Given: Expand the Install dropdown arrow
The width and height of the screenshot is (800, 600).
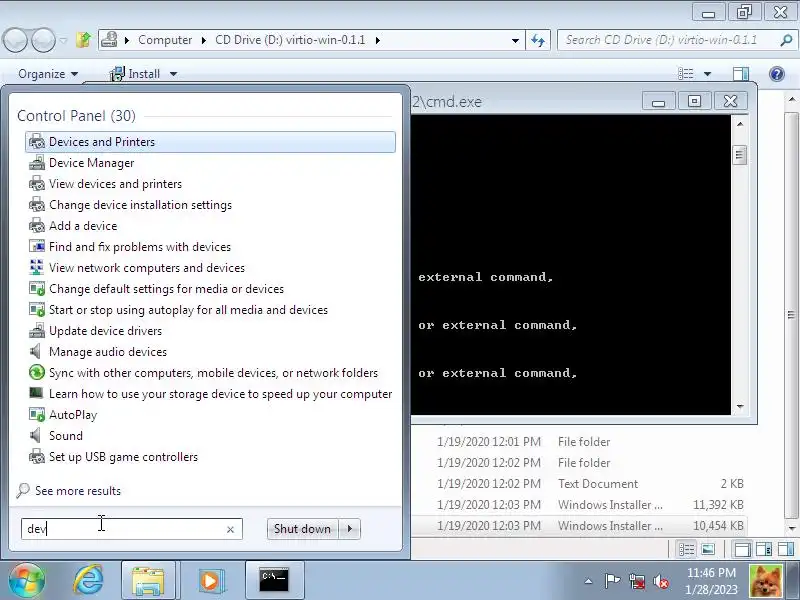Looking at the screenshot, I should click(173, 74).
